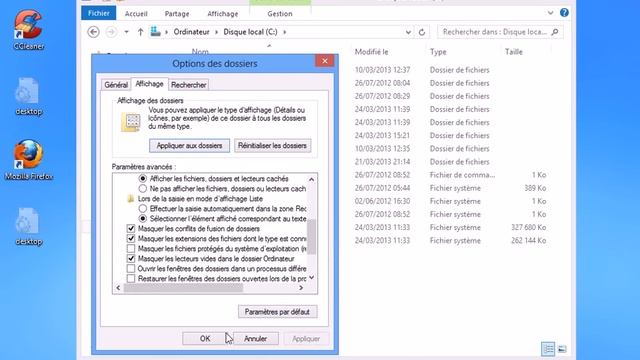Select the desktop file icon below CCleaner
The height and width of the screenshot is (360, 640).
pos(28,96)
